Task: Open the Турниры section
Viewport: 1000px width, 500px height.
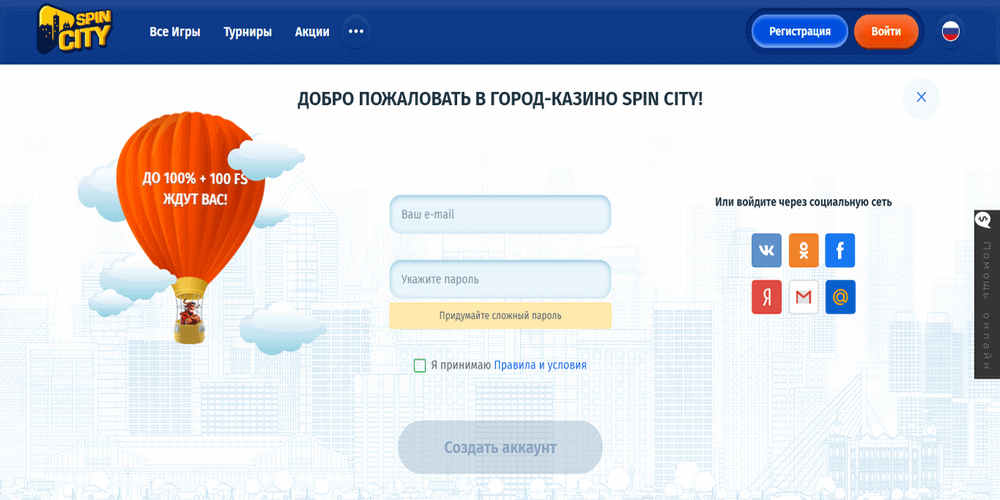Action: click(247, 32)
